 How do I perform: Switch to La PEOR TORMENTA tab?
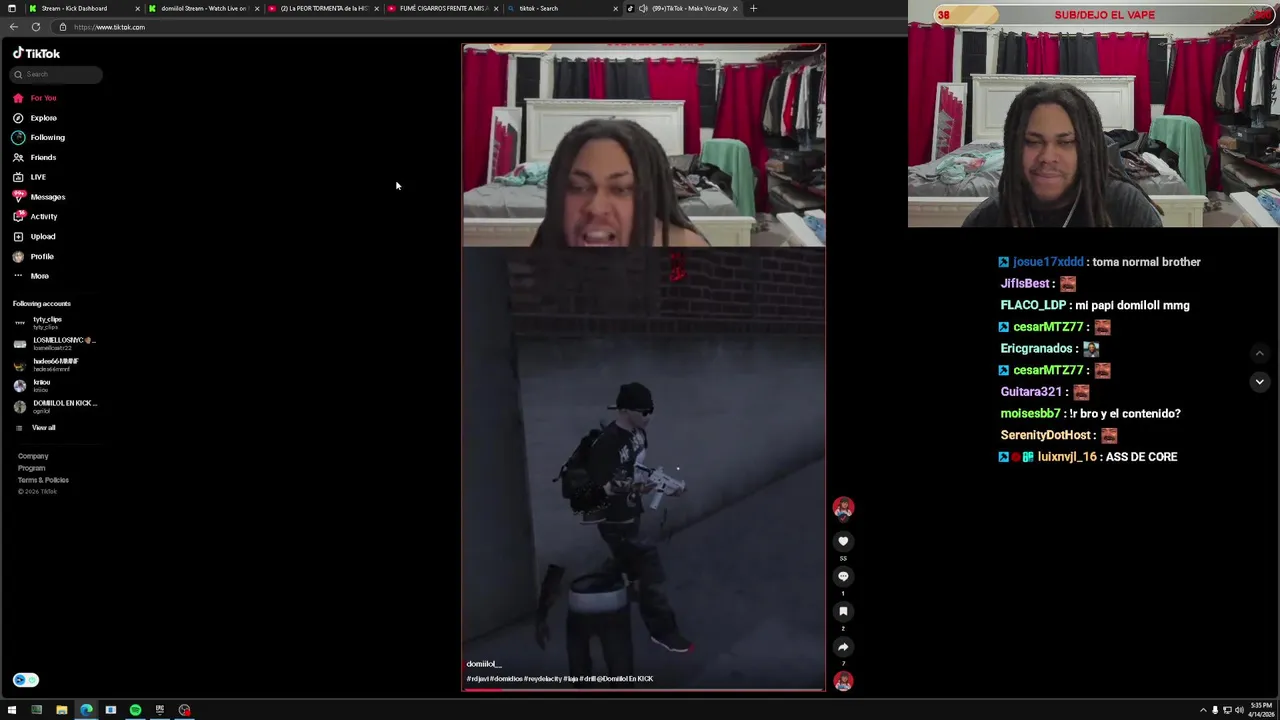324,8
